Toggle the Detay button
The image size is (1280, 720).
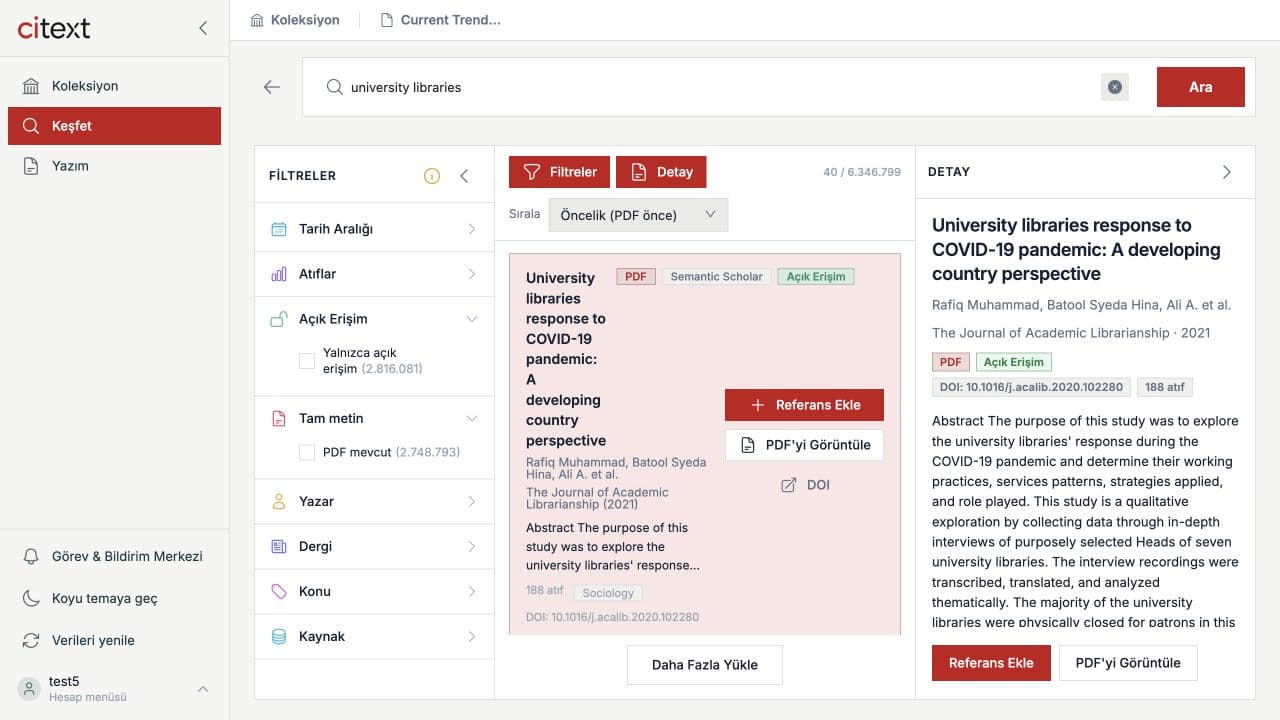click(x=661, y=172)
